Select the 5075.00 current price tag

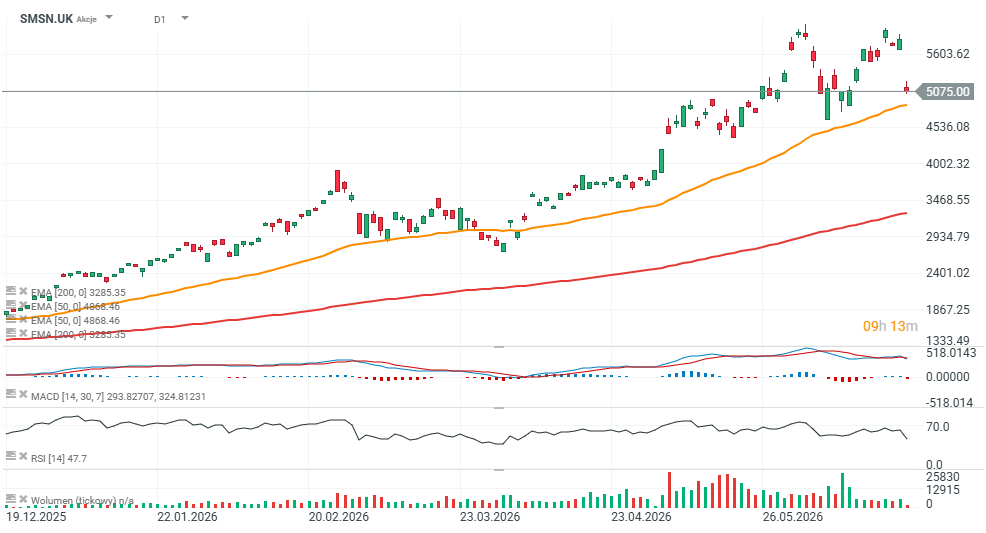(x=947, y=92)
